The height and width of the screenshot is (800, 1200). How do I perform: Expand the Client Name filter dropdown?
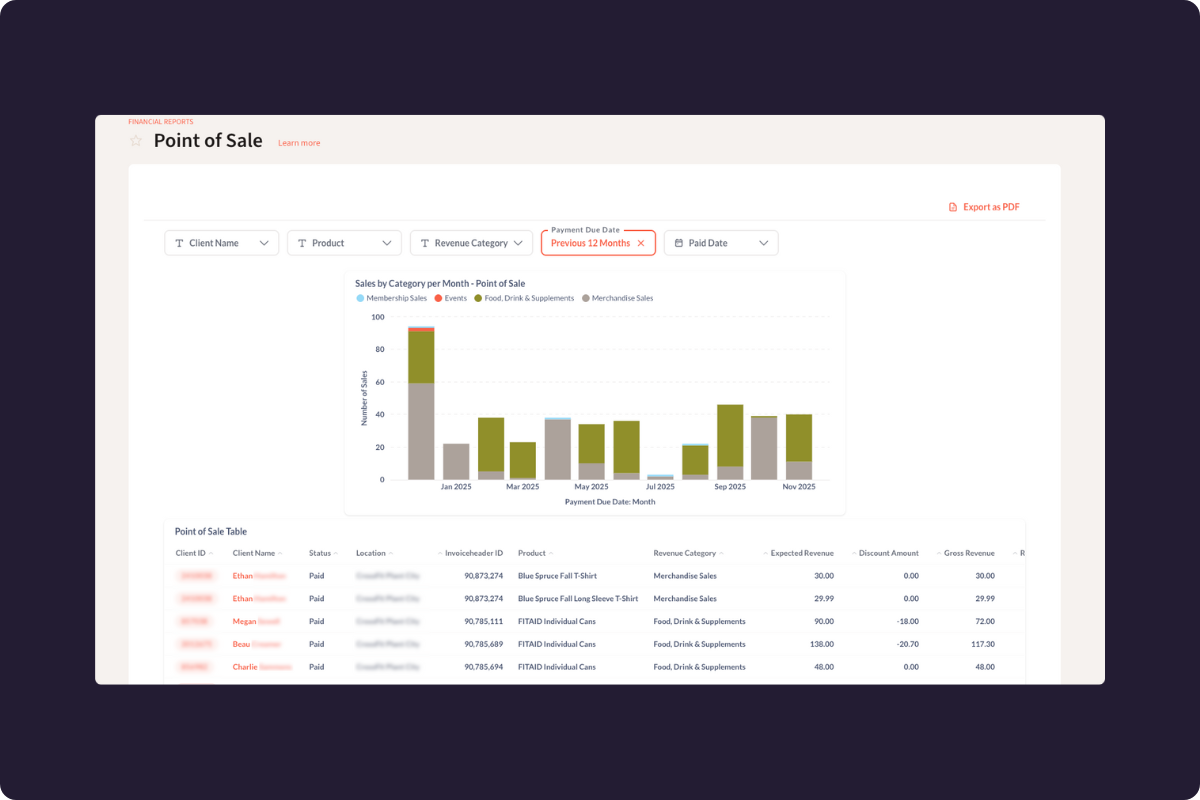(x=265, y=243)
